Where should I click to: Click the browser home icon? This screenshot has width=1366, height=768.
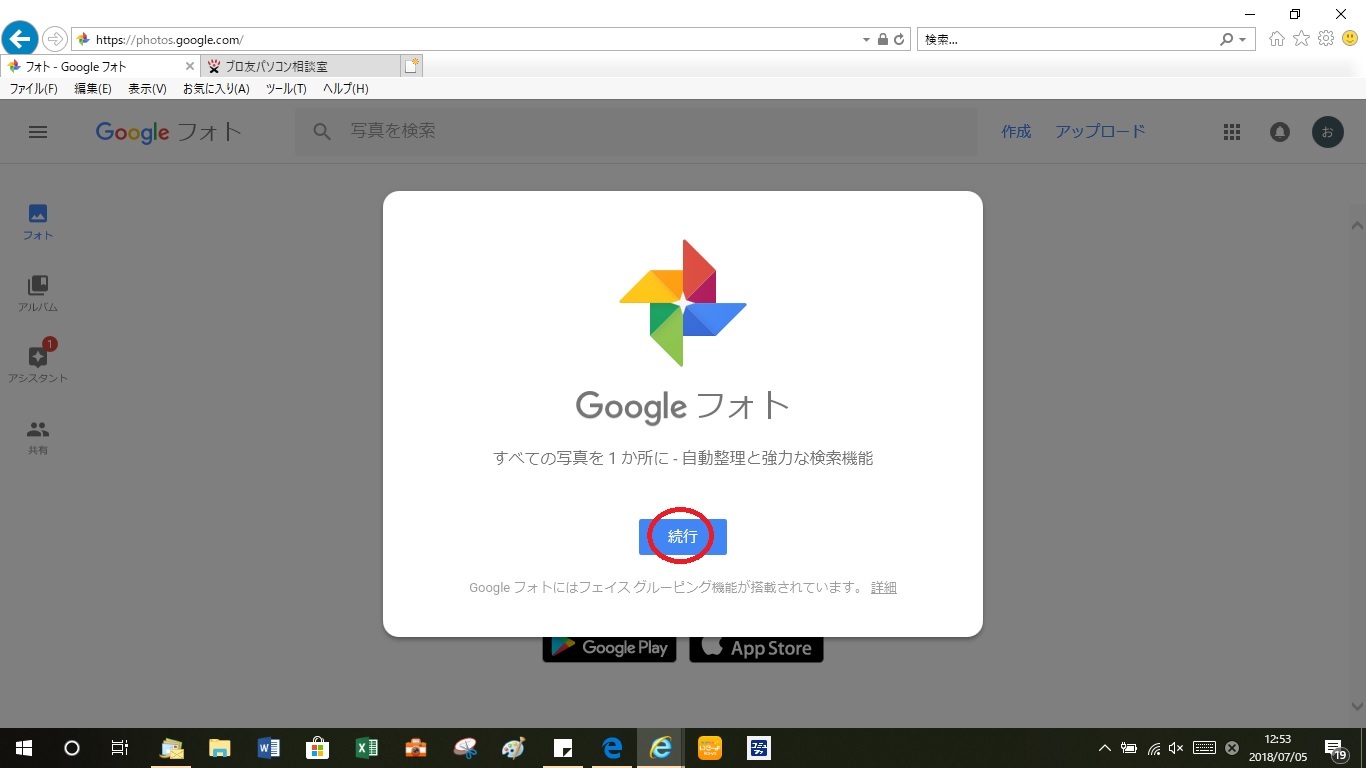(1276, 39)
